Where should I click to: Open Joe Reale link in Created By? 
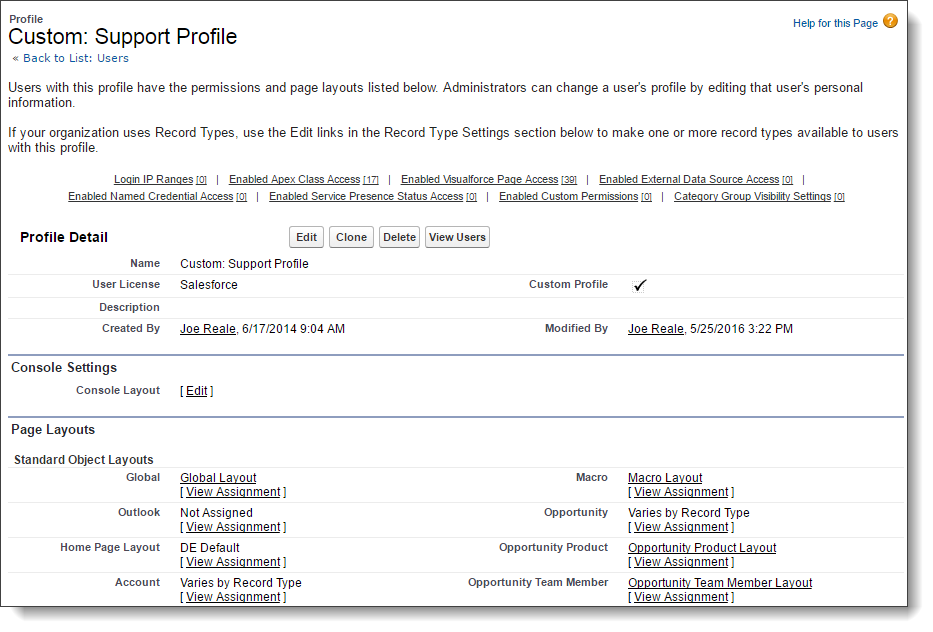tap(208, 329)
